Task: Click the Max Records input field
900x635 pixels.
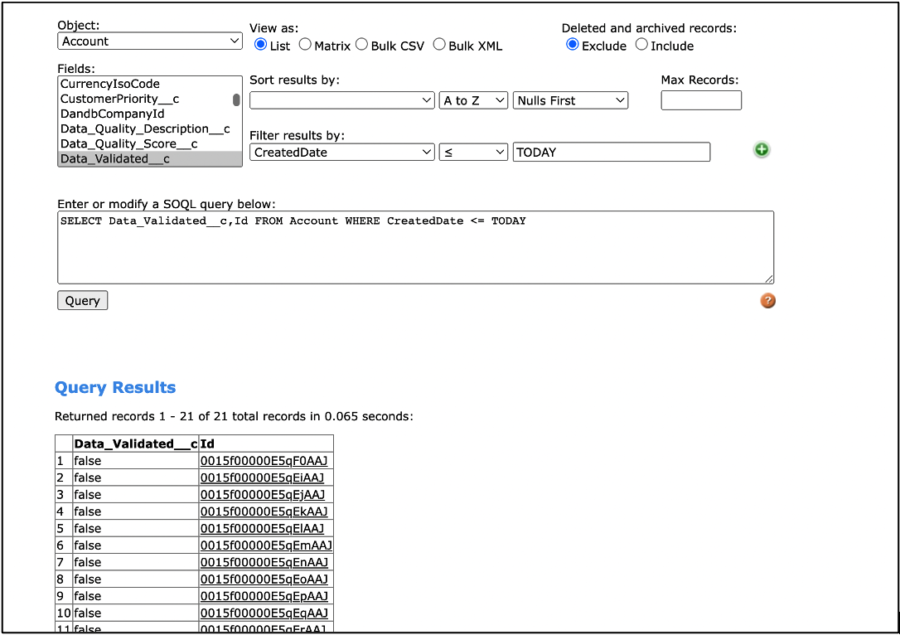Action: [x=700, y=100]
